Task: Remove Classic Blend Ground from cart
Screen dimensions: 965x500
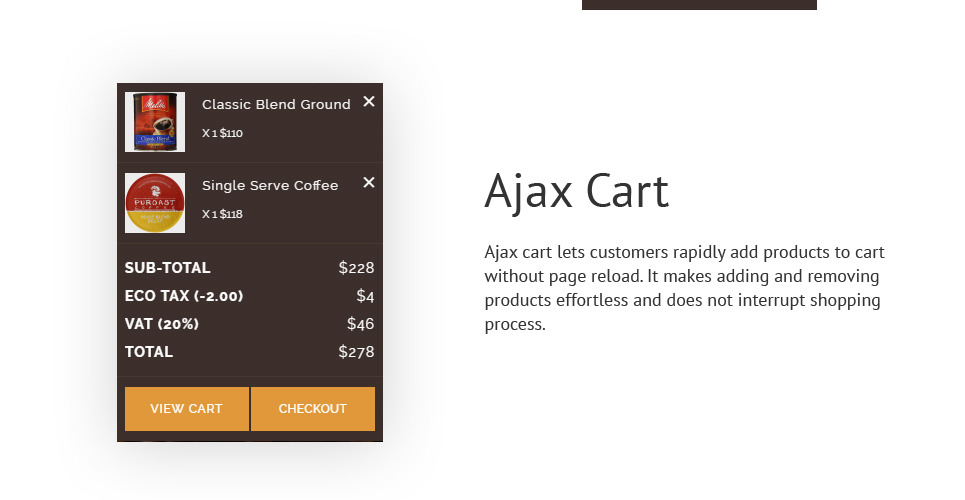Action: tap(369, 101)
